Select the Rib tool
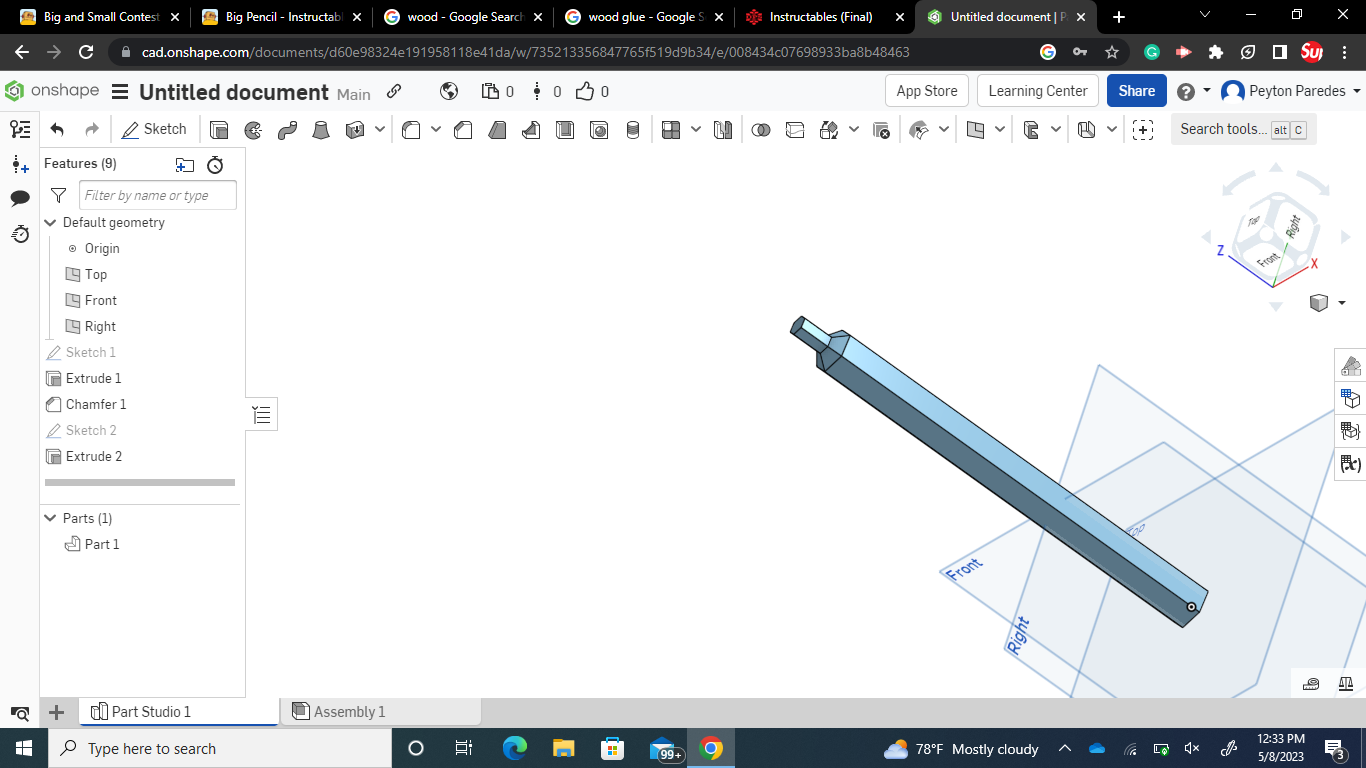Image resolution: width=1366 pixels, height=768 pixels. click(x=531, y=129)
